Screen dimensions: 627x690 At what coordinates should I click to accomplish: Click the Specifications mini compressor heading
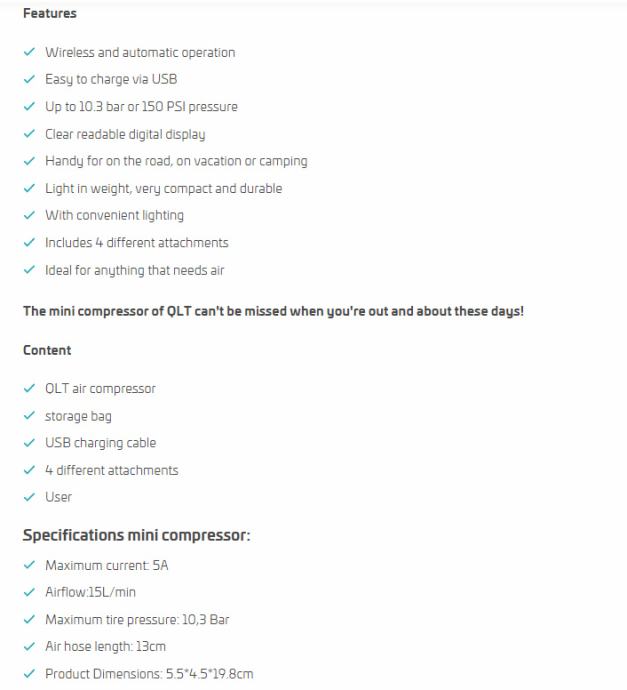click(136, 536)
